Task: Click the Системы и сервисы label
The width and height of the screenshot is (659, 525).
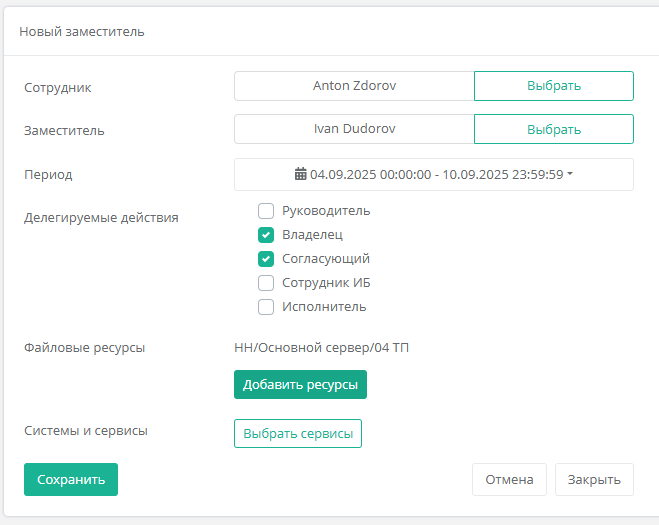Action: [86, 431]
